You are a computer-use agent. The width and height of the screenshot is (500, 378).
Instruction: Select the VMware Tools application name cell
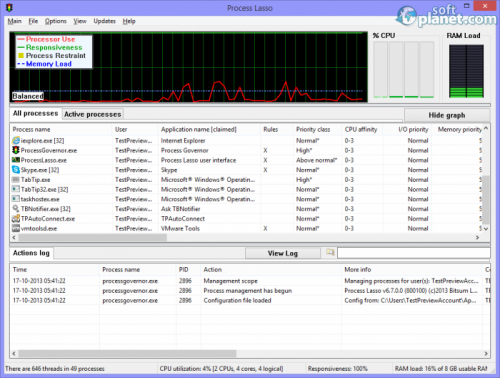[180, 228]
